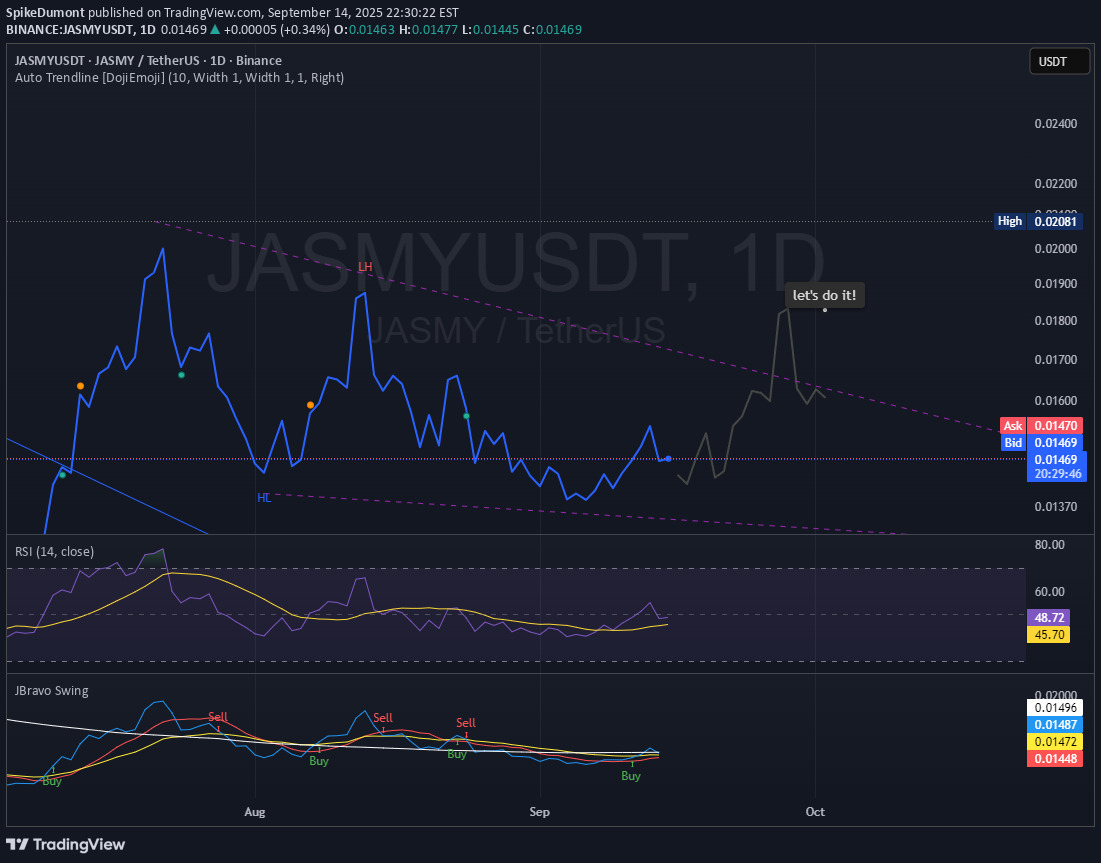Click the Aug label on the time axis

(255, 812)
